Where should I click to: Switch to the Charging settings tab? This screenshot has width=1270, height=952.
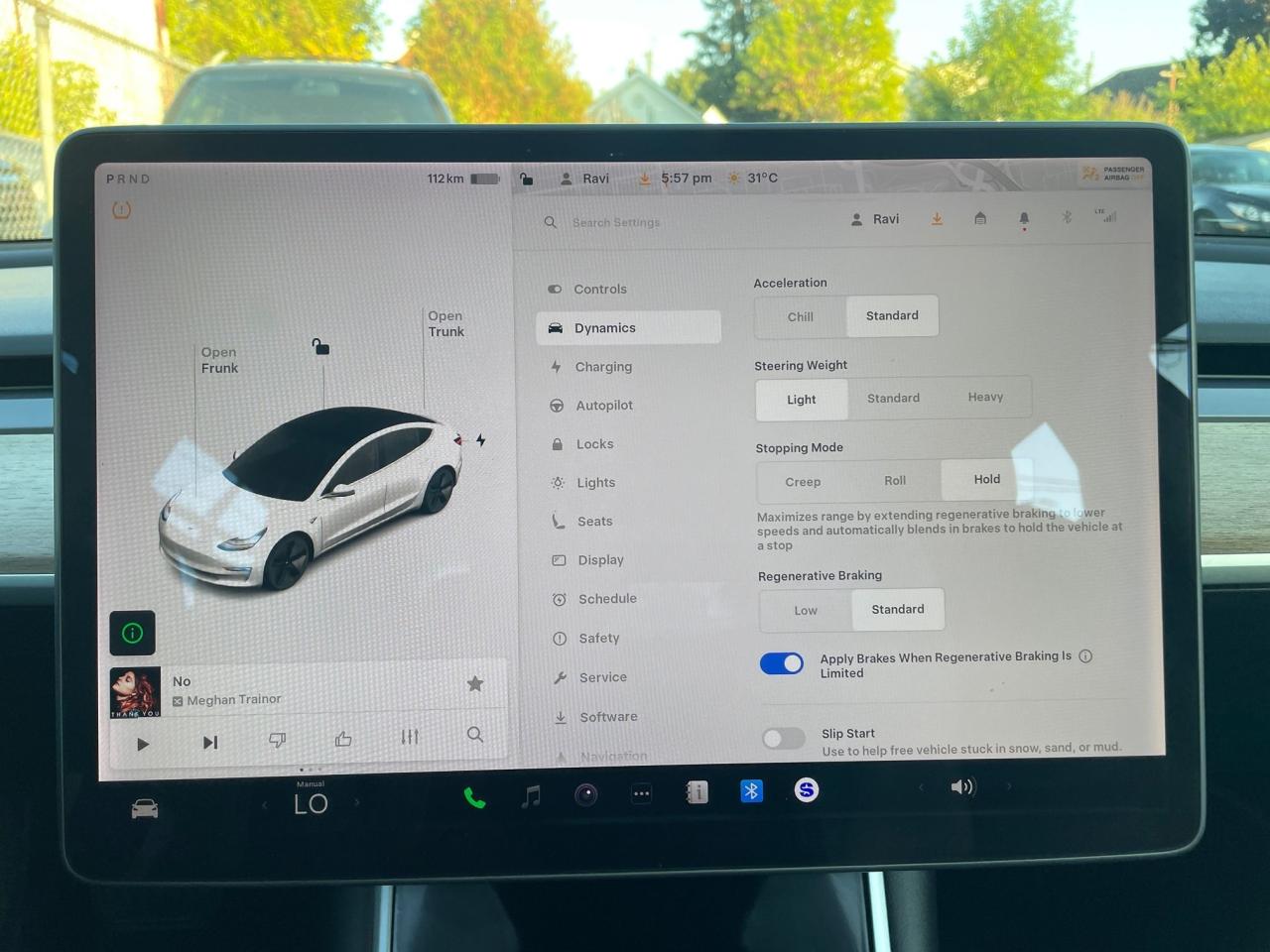[603, 367]
